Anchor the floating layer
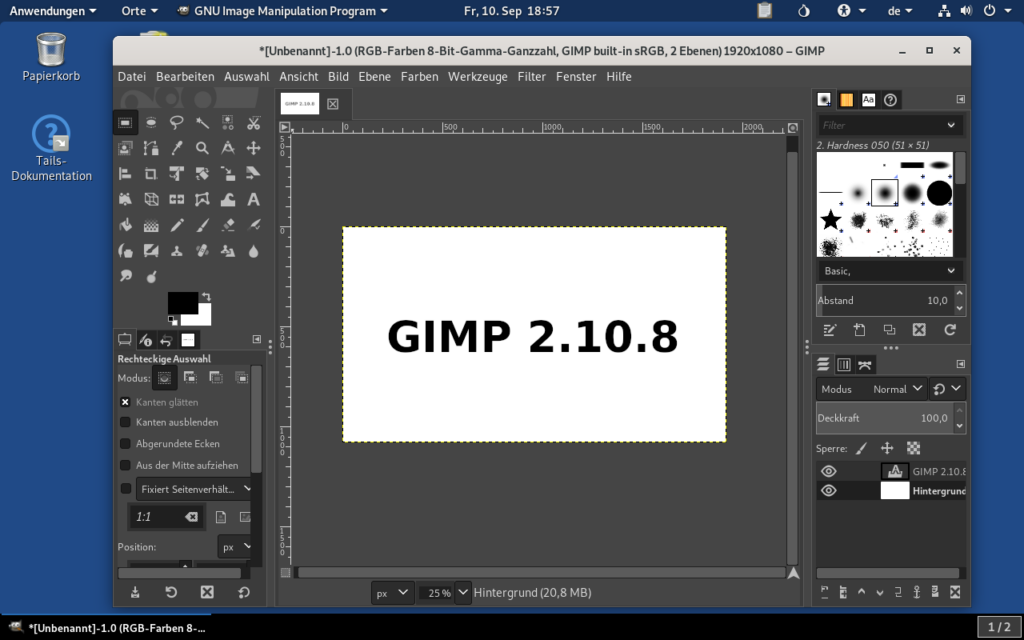This screenshot has height=640, width=1024. point(917,592)
